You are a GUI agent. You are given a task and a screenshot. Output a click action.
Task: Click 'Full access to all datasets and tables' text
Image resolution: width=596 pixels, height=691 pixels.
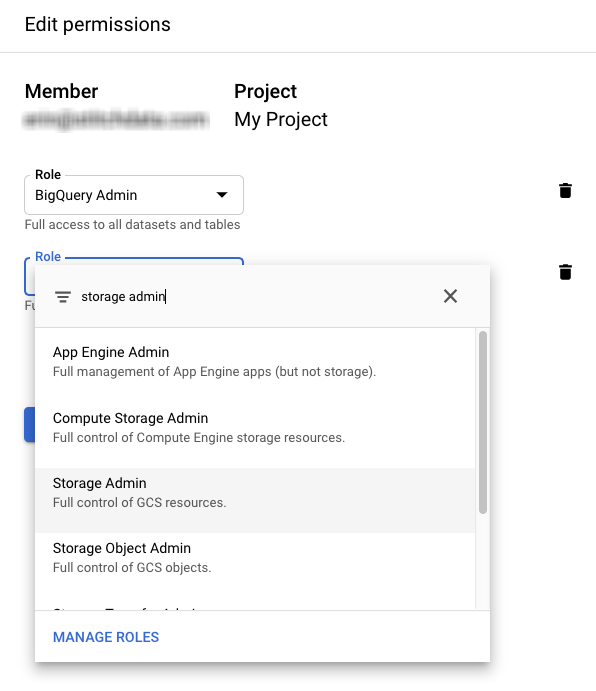pos(132,225)
